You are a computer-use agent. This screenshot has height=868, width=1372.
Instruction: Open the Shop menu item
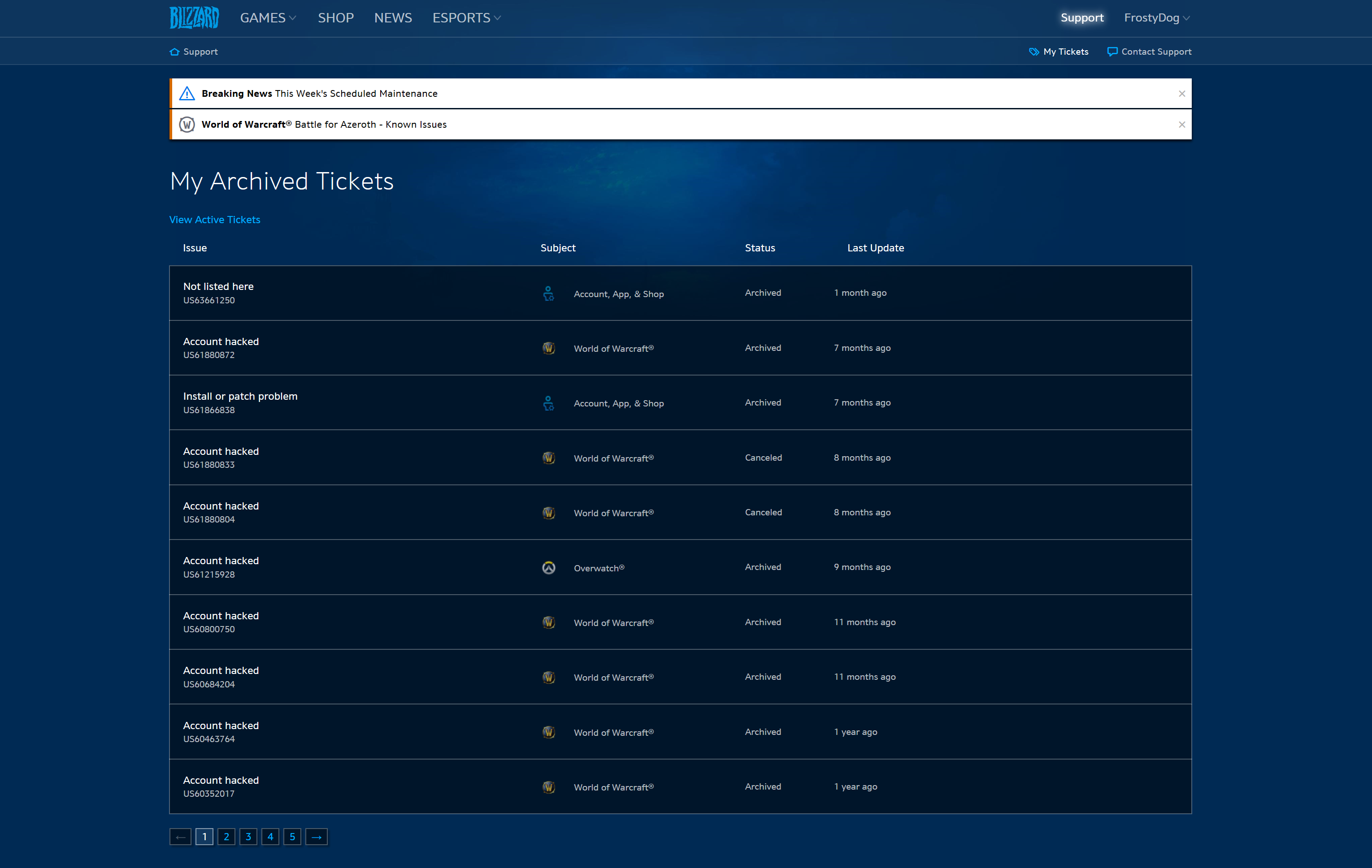(x=335, y=17)
